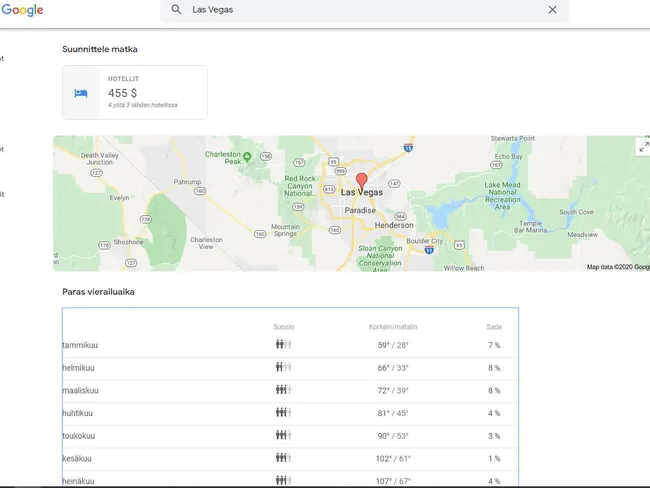Click Map data ©2020 attribution

[618, 267]
